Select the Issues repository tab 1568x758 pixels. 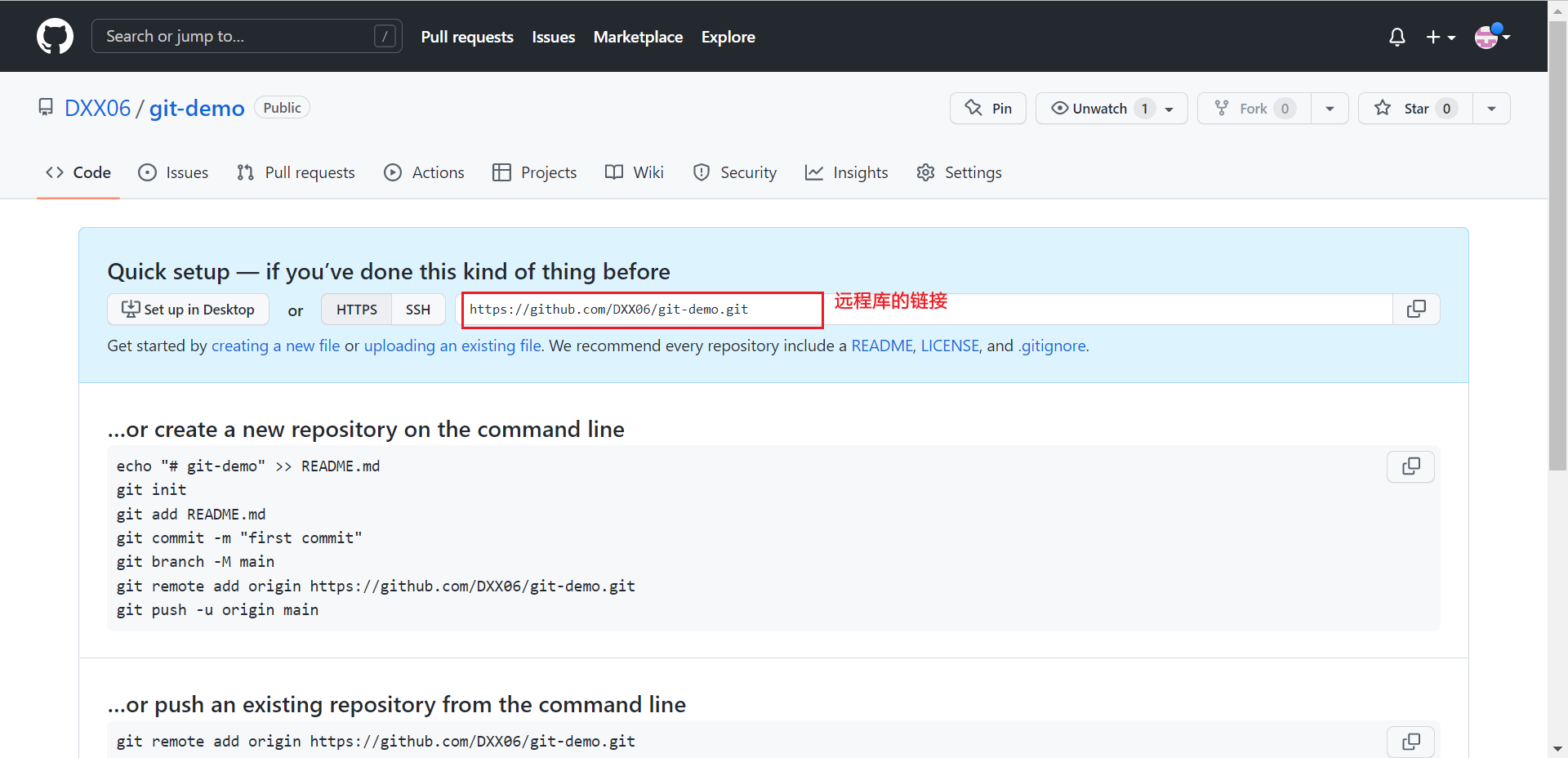[x=173, y=172]
